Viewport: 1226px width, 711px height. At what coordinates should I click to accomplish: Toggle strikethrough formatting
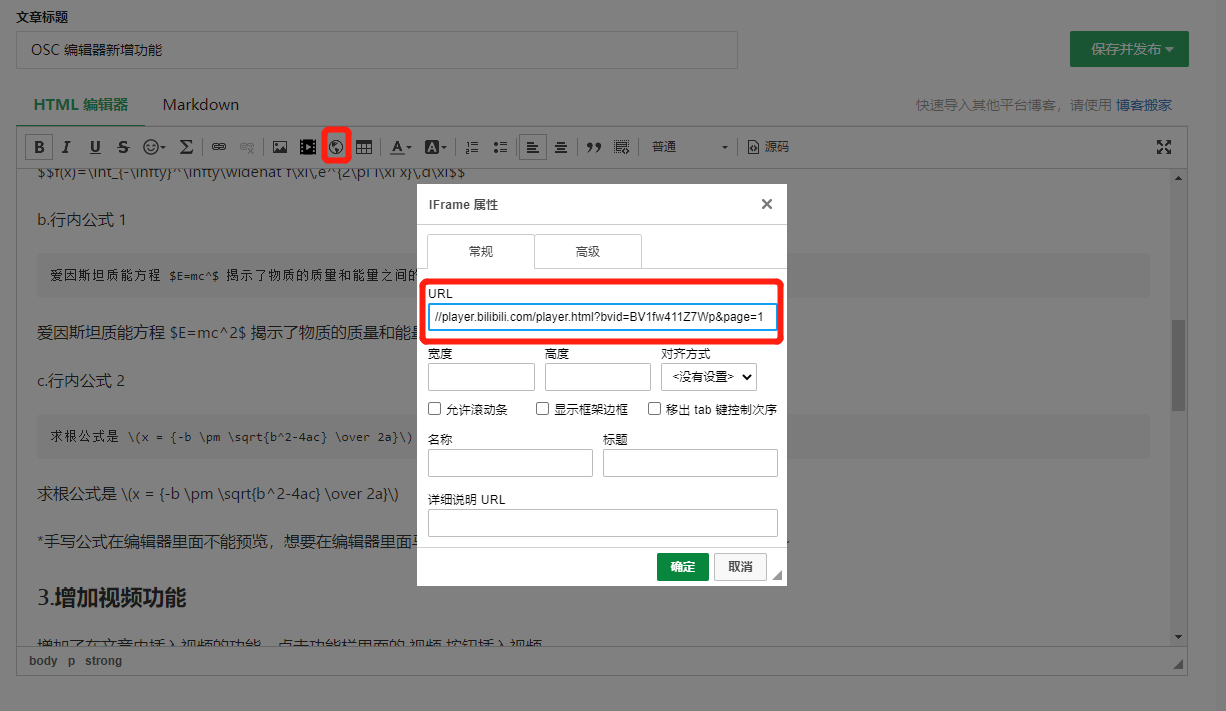click(123, 147)
